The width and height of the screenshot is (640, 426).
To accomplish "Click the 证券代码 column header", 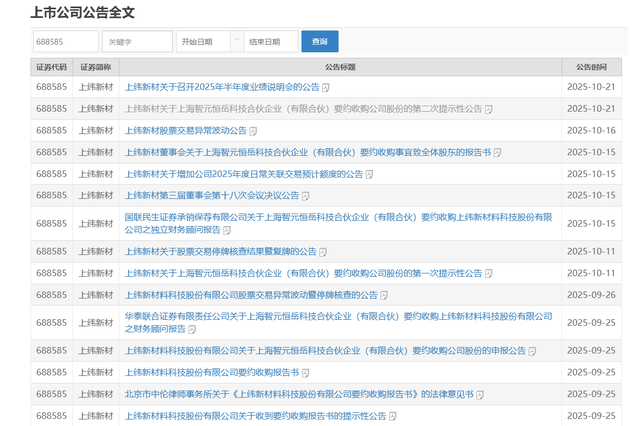I will (51, 67).
